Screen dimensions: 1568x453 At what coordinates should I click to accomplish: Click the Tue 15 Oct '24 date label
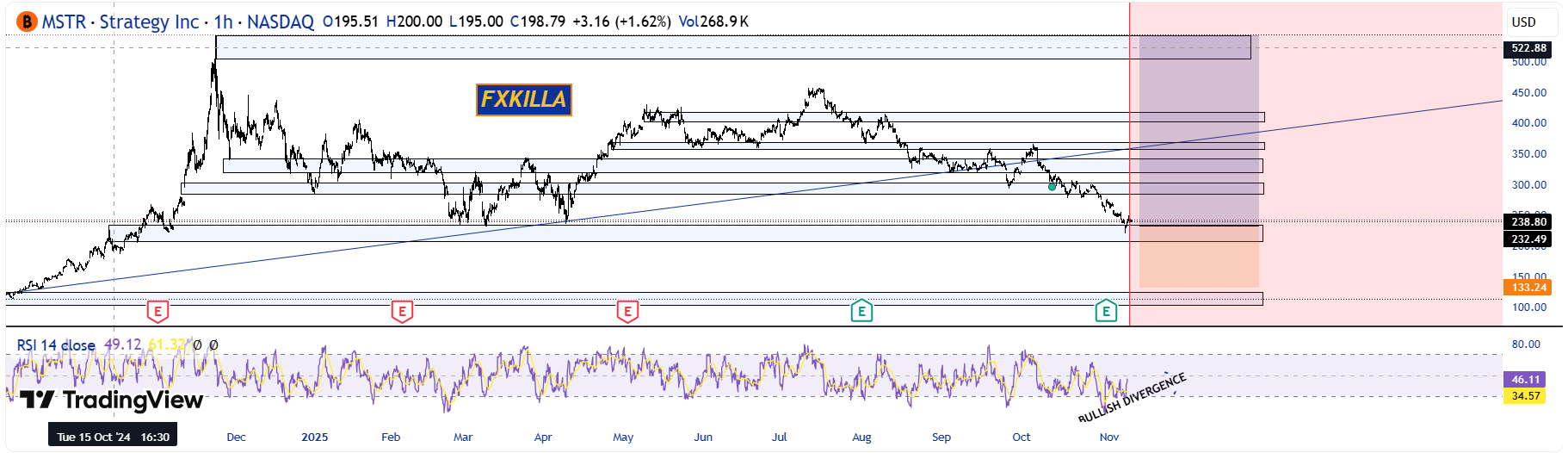coord(113,437)
